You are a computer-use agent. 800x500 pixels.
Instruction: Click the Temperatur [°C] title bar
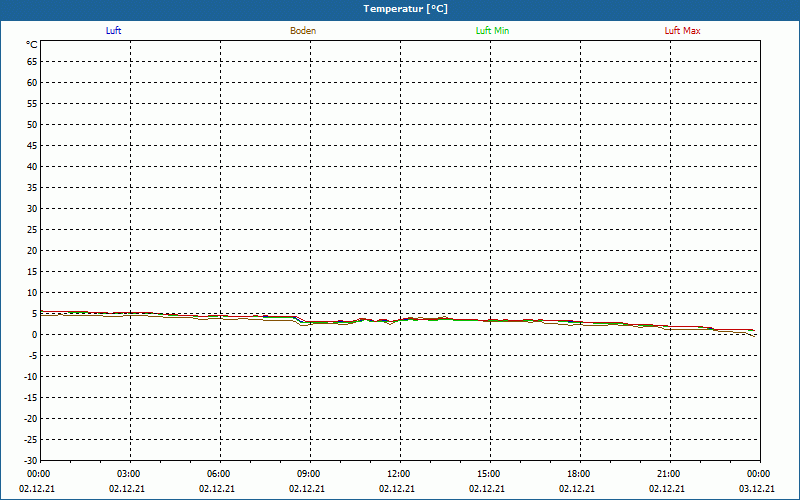pos(400,9)
